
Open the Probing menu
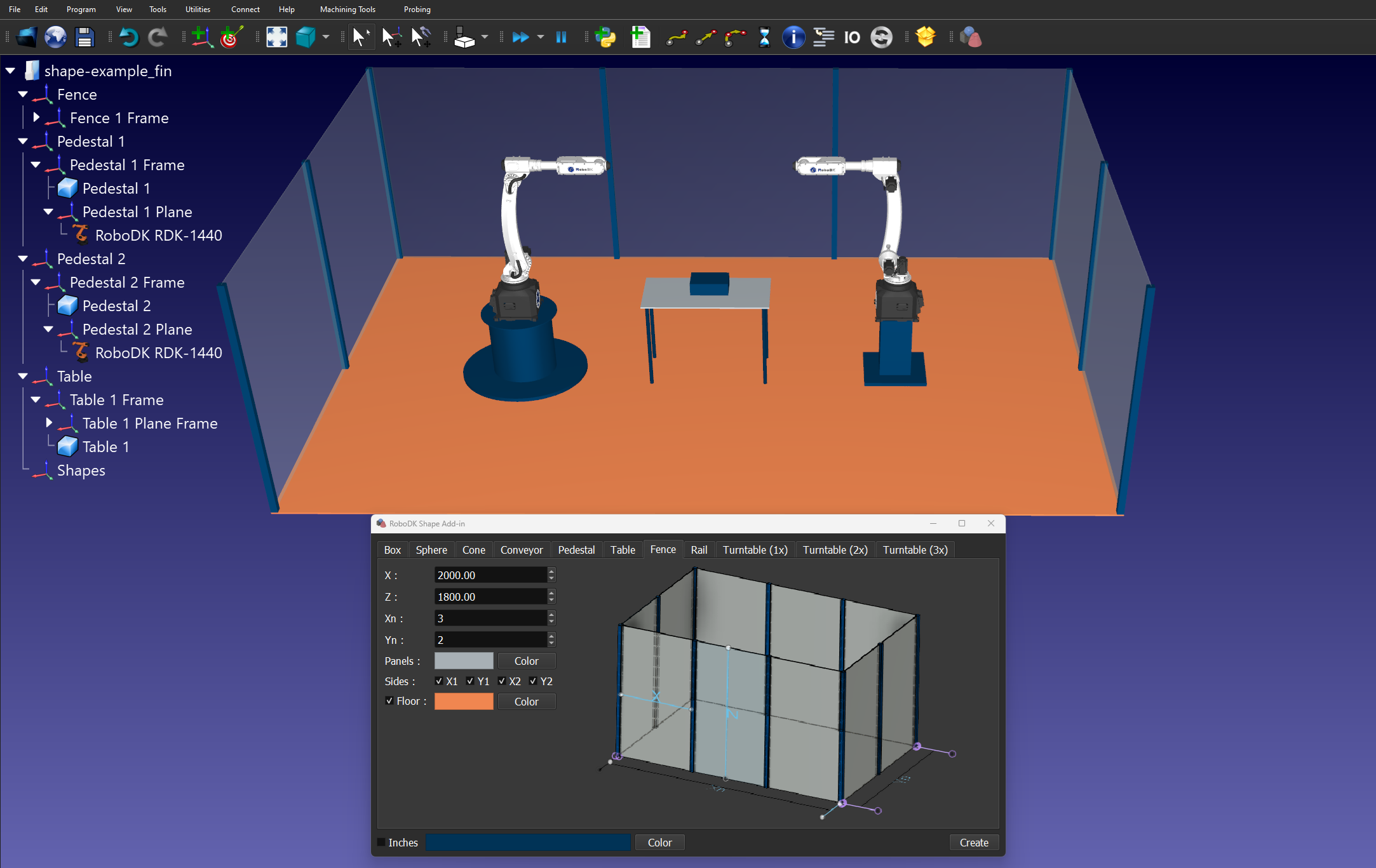click(x=417, y=10)
